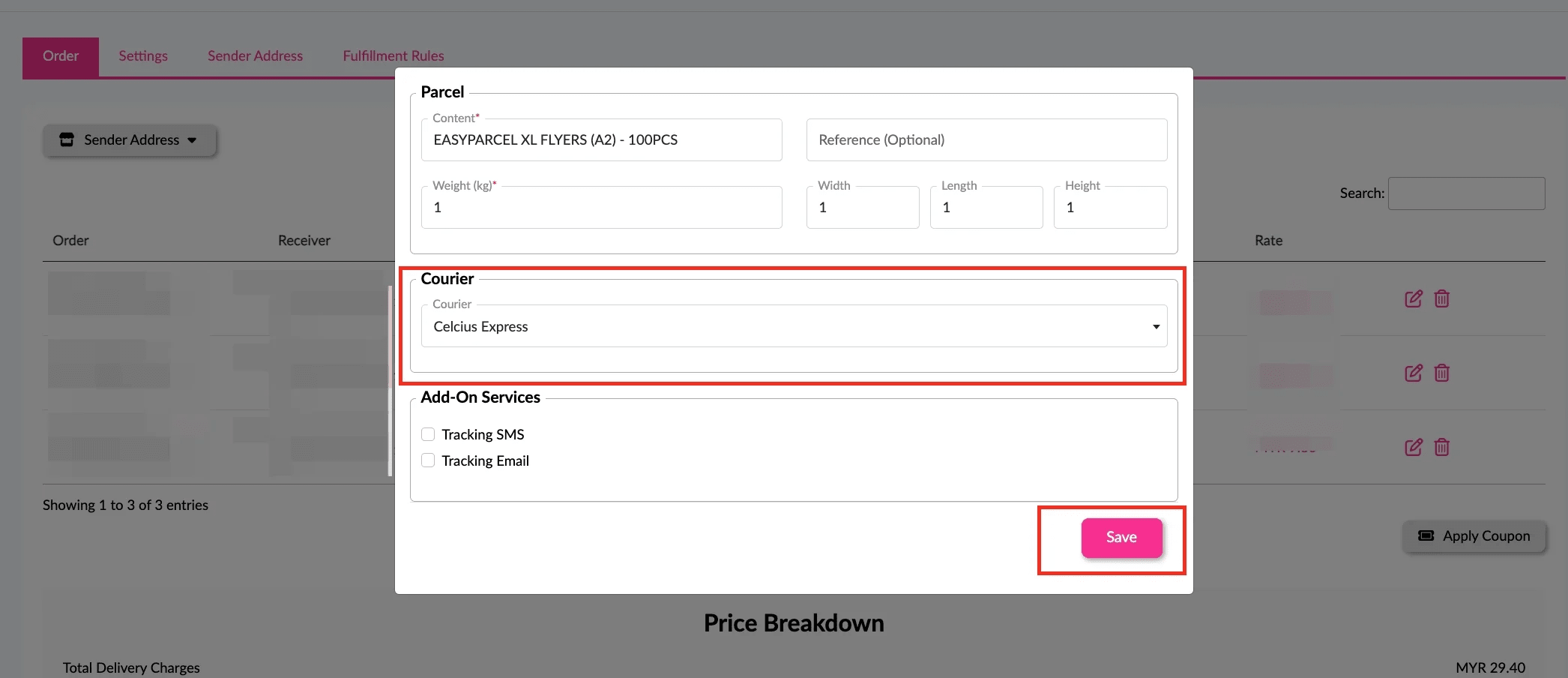Image resolution: width=1568 pixels, height=678 pixels.
Task: Click the parcel box icon on Sender Address button
Action: point(67,139)
